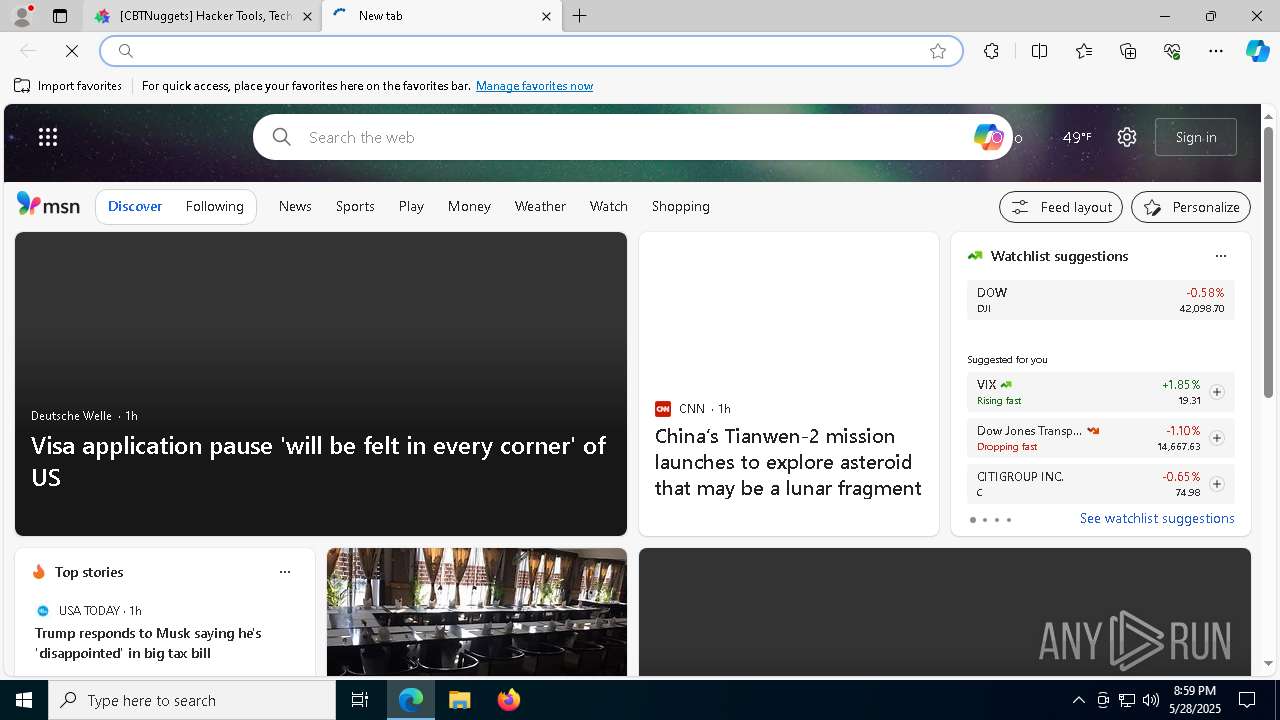The width and height of the screenshot is (1280, 720).
Task: Open the Windows Start menu
Action: (24, 700)
